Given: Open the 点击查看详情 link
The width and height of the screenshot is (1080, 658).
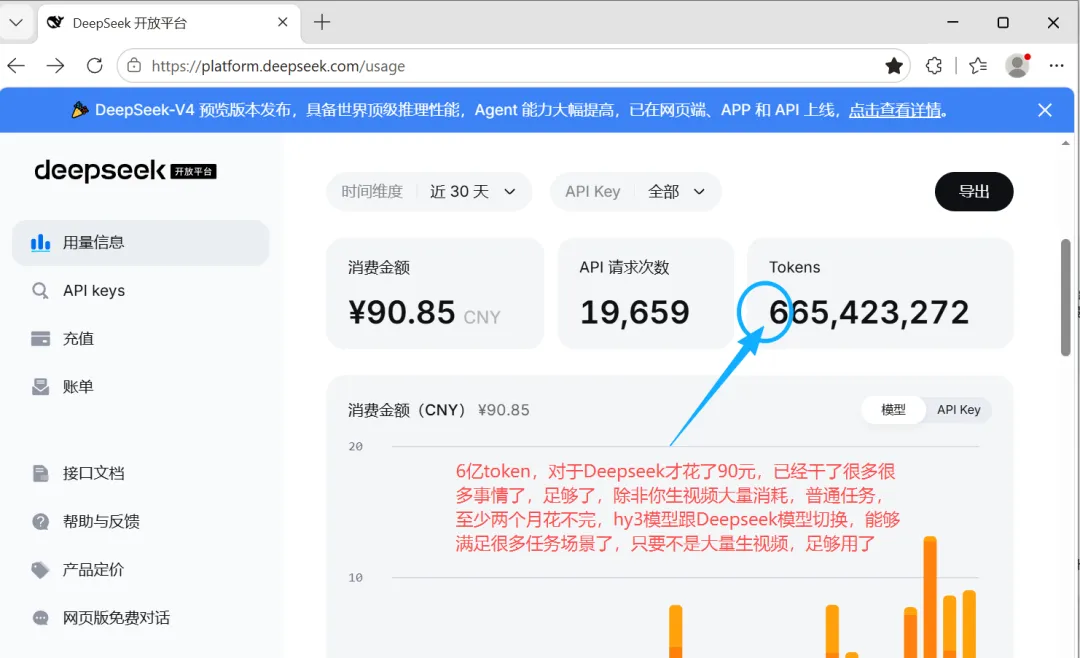Looking at the screenshot, I should [895, 110].
